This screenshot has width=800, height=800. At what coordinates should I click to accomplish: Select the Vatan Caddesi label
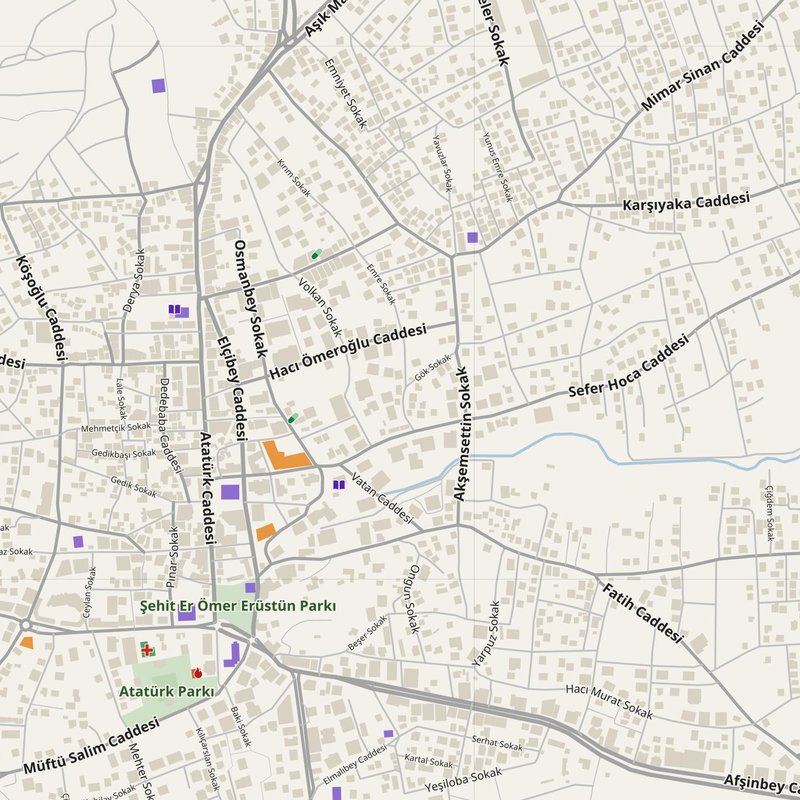382,497
